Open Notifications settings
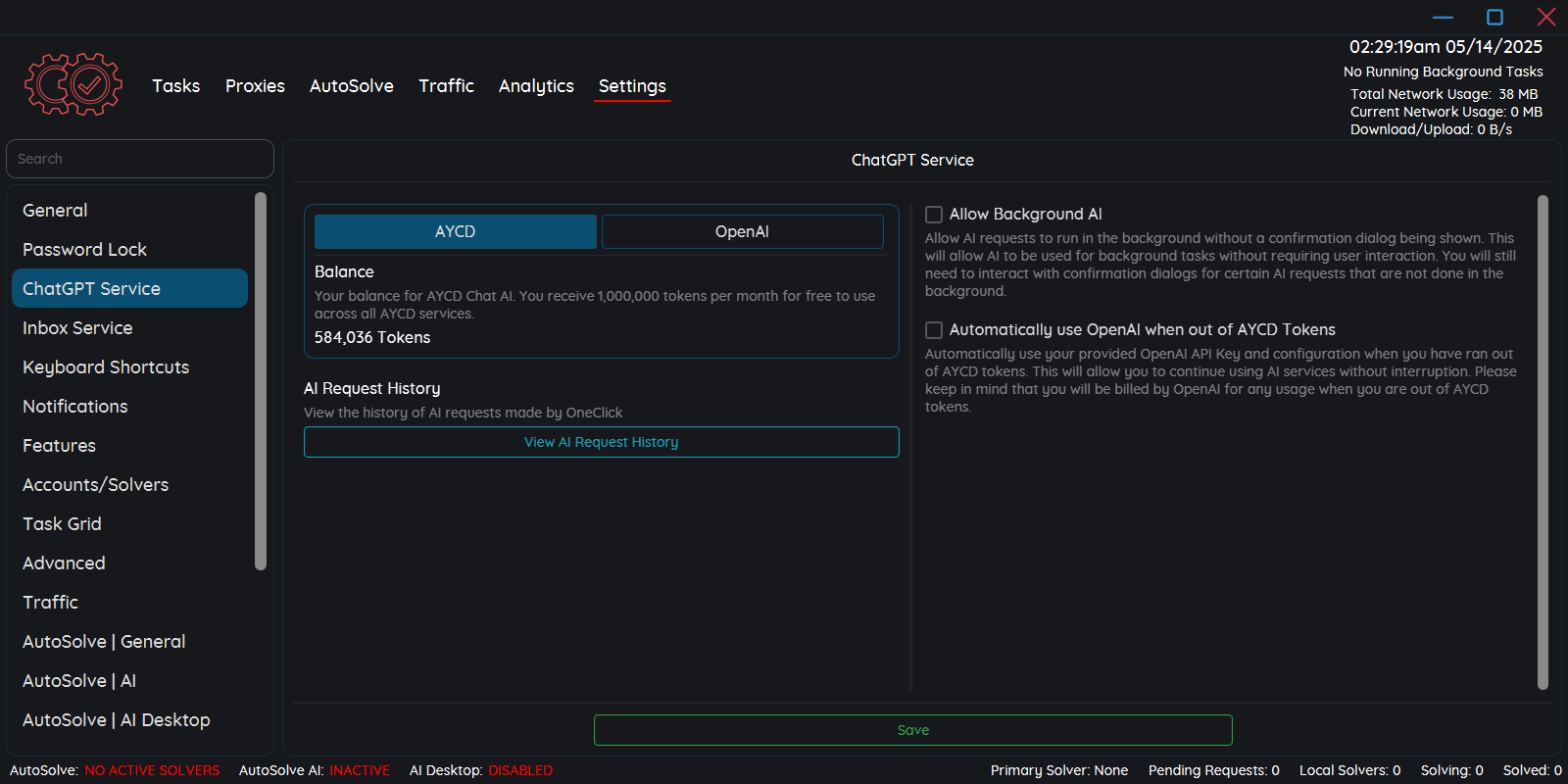1568x784 pixels. tap(129, 406)
